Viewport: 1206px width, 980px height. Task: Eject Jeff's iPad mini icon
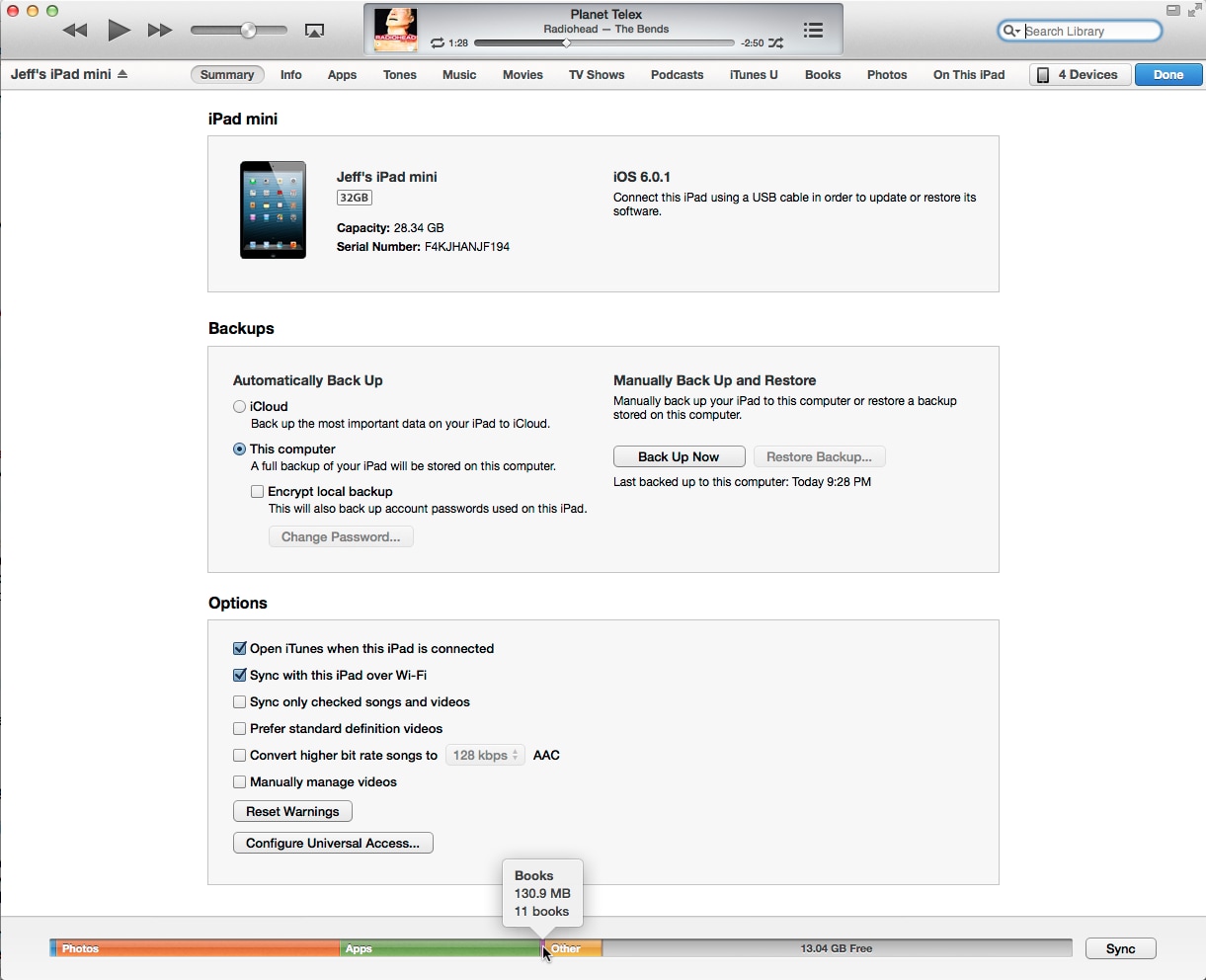click(122, 75)
